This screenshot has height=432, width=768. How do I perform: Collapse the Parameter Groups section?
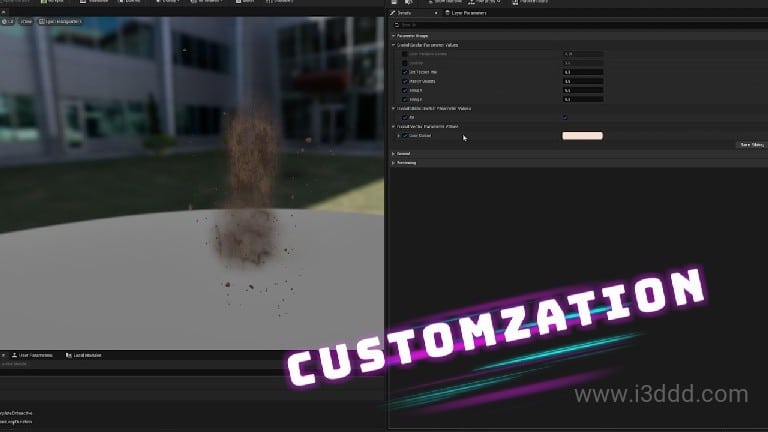pyautogui.click(x=393, y=36)
